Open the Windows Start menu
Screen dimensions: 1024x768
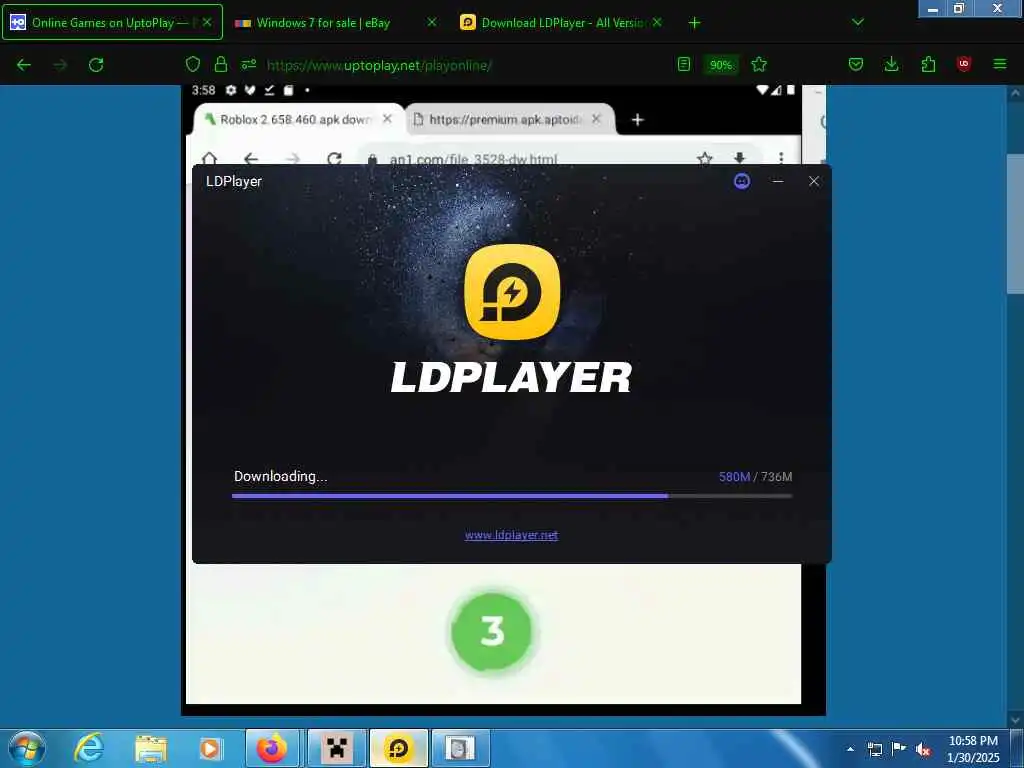click(x=26, y=748)
